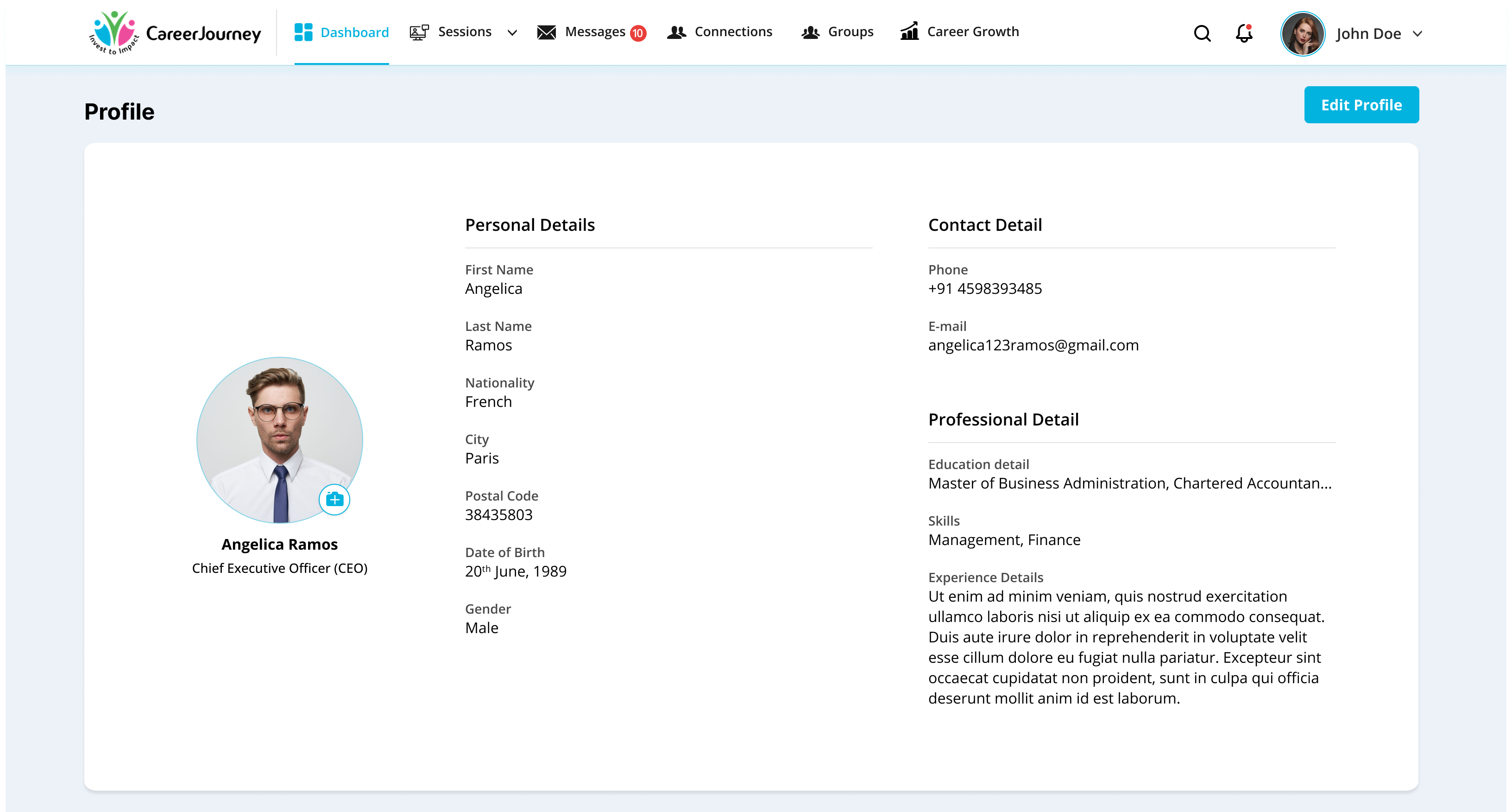1512x812 pixels.
Task: Click the Chief Executive Officer (CEO) title
Action: point(279,568)
